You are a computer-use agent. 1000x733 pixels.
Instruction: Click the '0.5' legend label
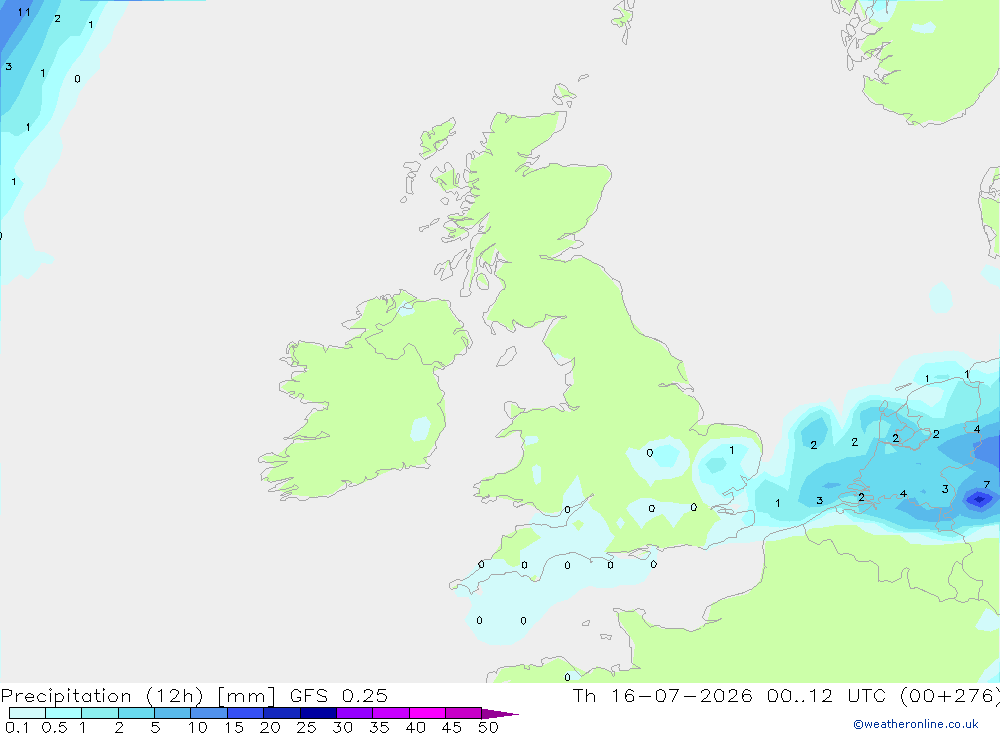54,727
